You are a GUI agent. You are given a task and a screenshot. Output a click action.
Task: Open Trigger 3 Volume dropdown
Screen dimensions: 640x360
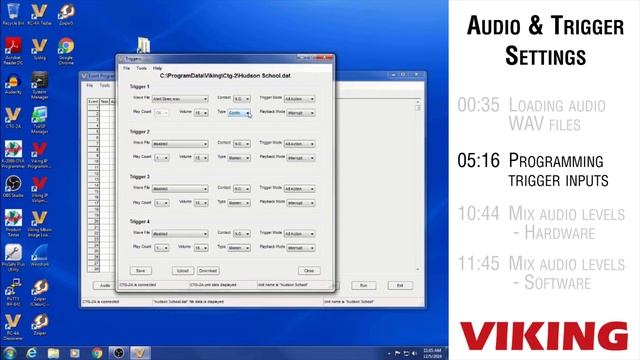point(201,203)
